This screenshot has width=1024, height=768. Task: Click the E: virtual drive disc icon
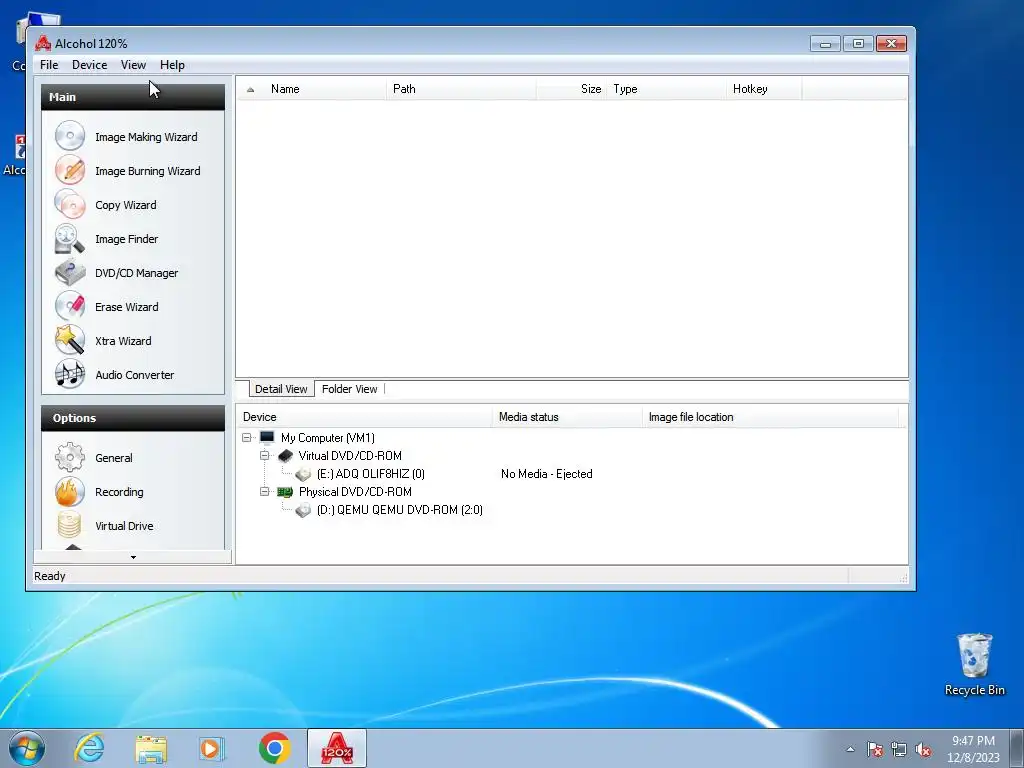coord(303,473)
